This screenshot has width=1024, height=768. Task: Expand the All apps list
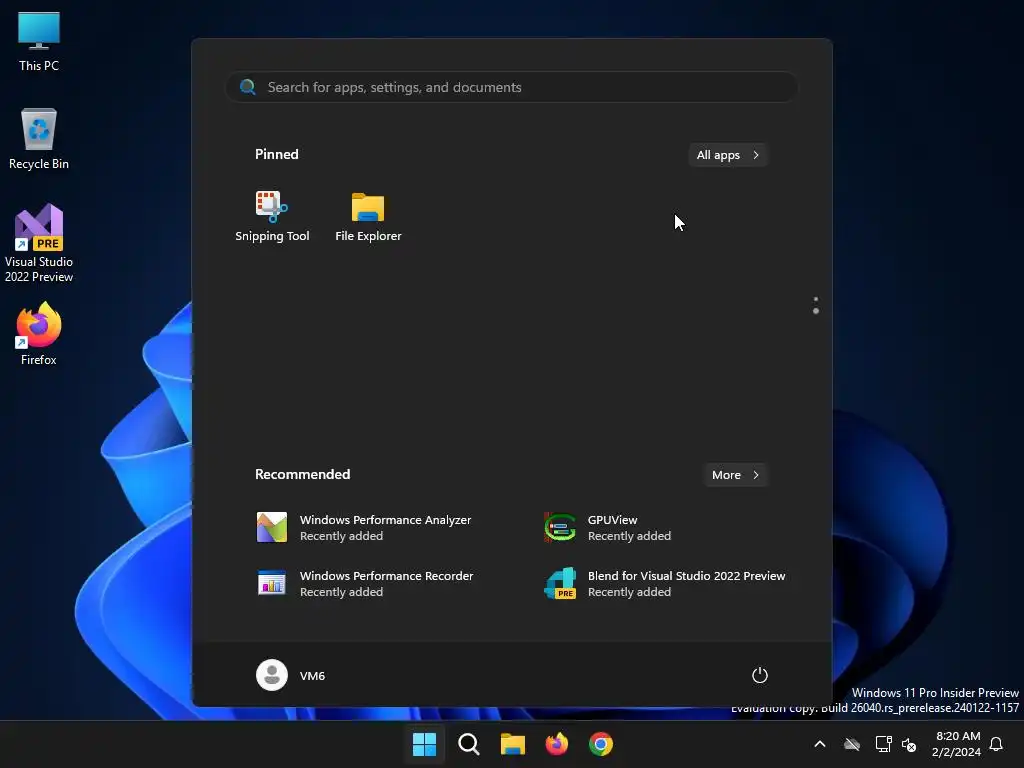728,155
